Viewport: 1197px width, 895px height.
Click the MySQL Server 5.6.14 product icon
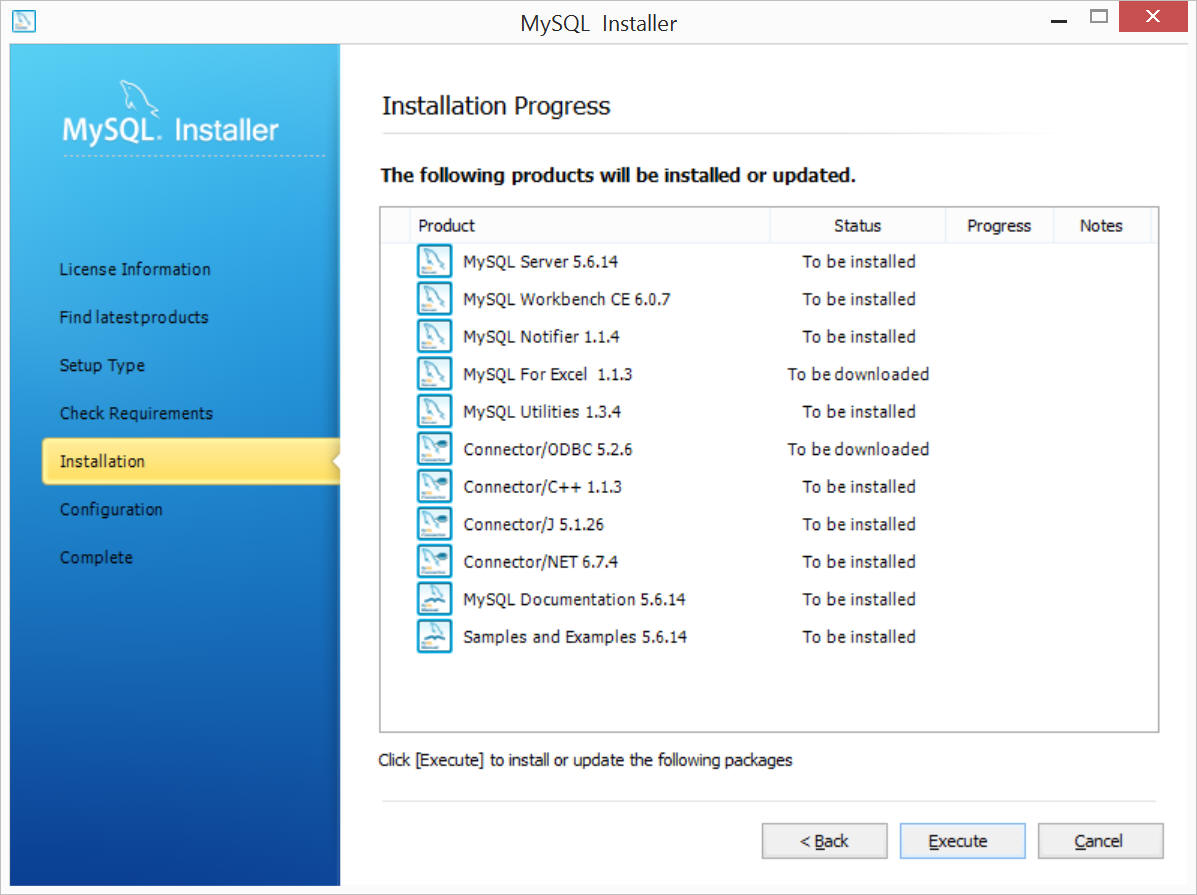[434, 261]
